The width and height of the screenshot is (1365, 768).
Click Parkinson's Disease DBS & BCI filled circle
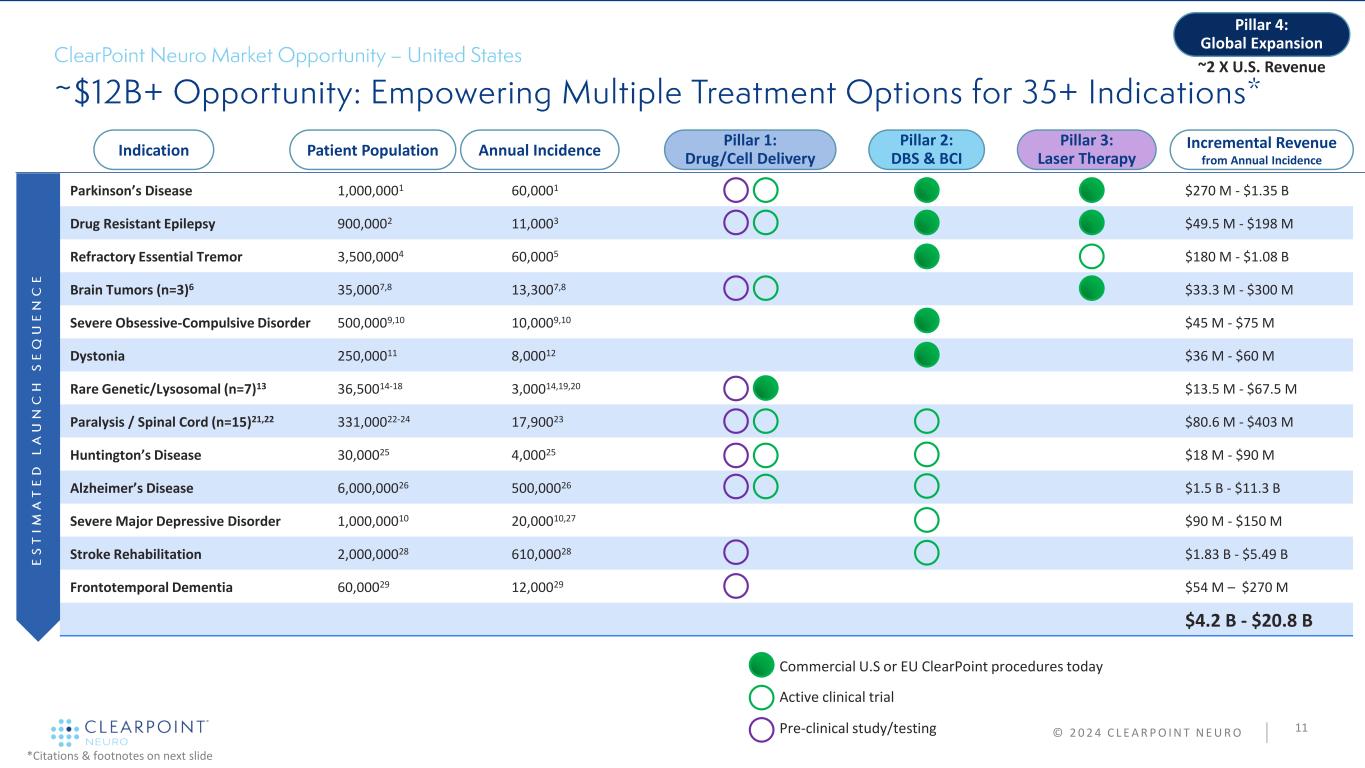pos(926,190)
